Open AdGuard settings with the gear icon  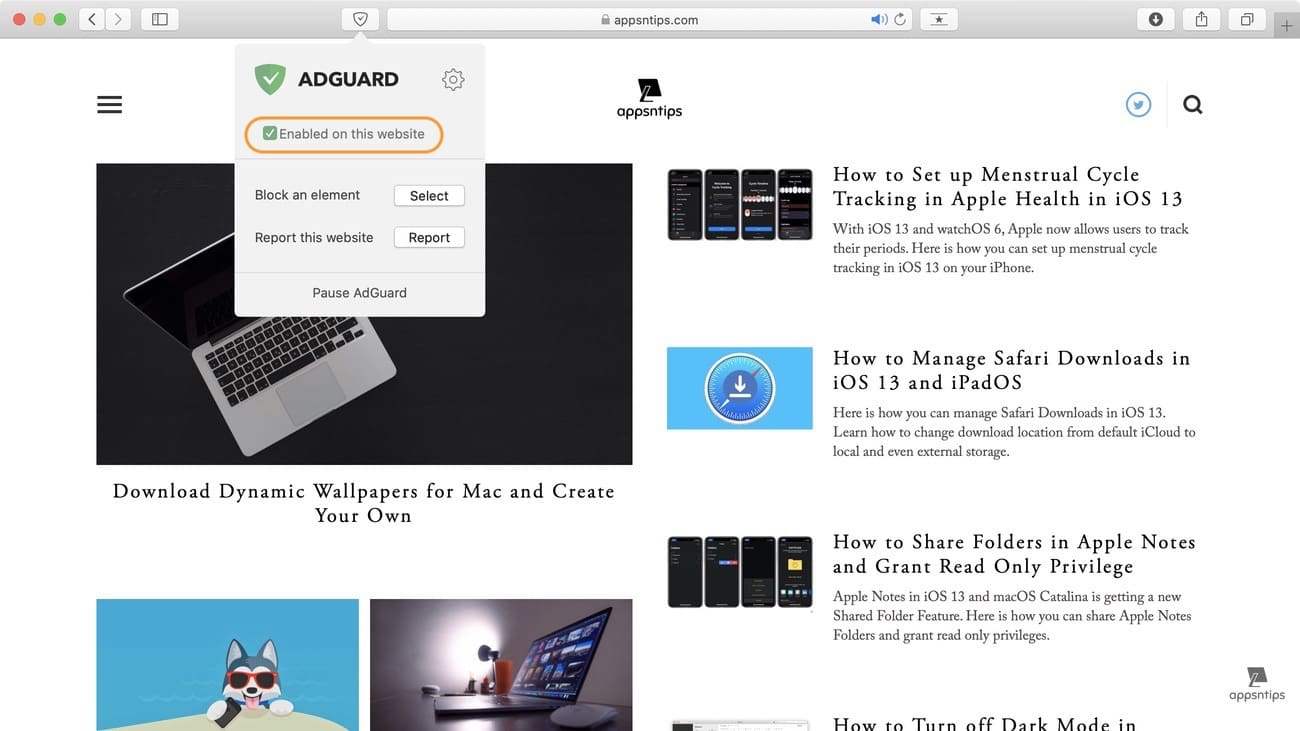pyautogui.click(x=453, y=79)
